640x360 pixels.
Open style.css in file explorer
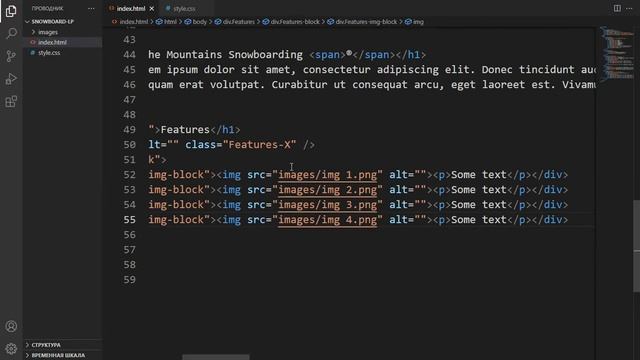point(49,53)
